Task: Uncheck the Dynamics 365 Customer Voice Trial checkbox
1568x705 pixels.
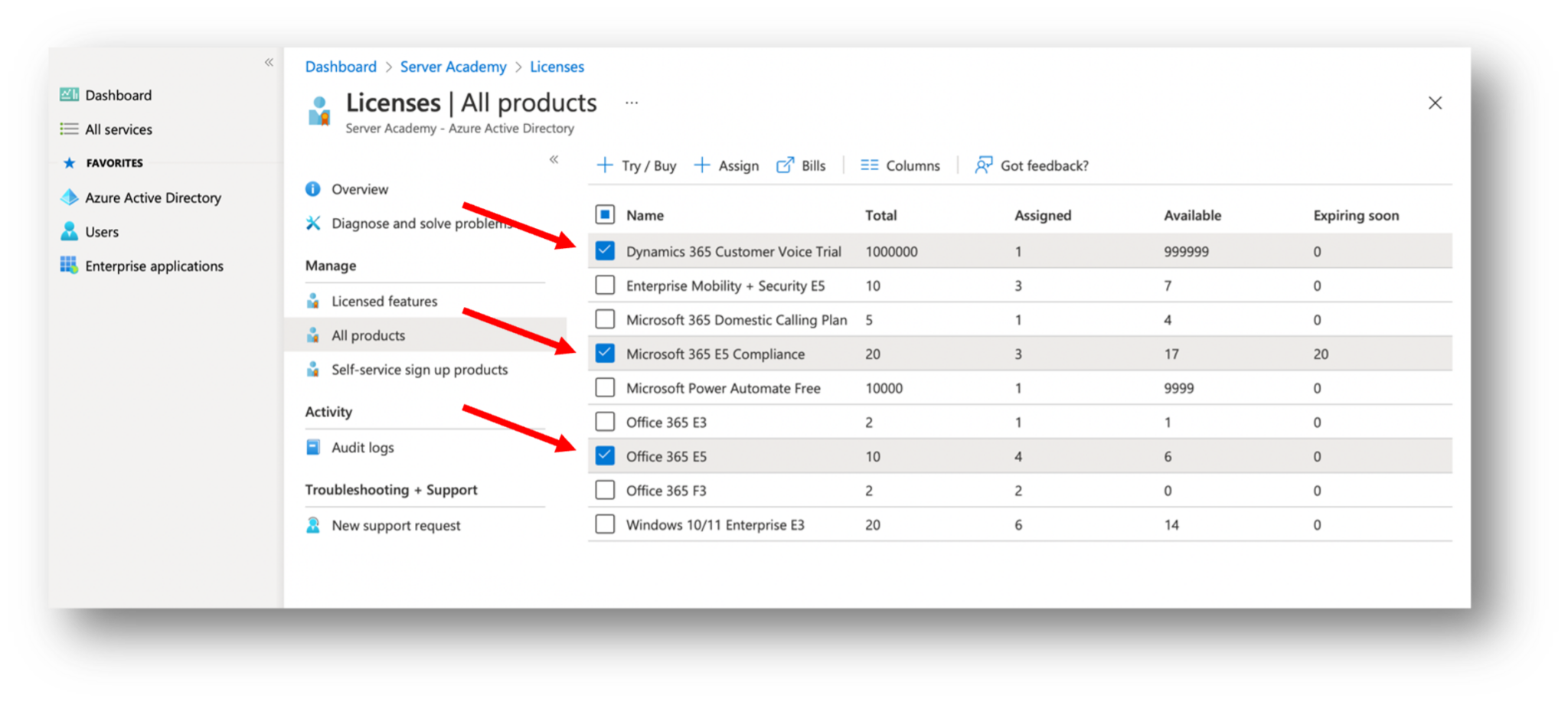Action: pyautogui.click(x=605, y=250)
